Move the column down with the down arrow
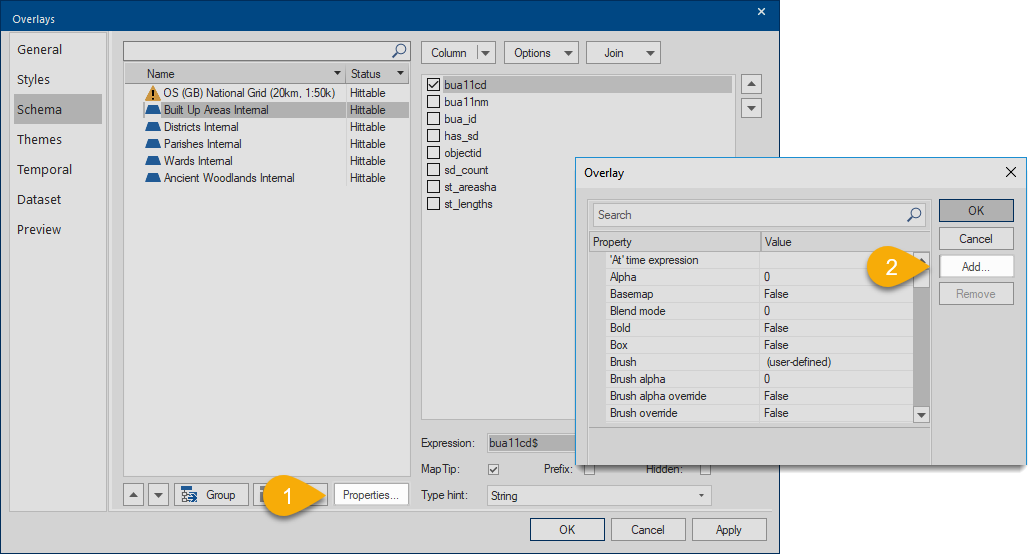Screen dimensions: 1035x554 [x=752, y=108]
